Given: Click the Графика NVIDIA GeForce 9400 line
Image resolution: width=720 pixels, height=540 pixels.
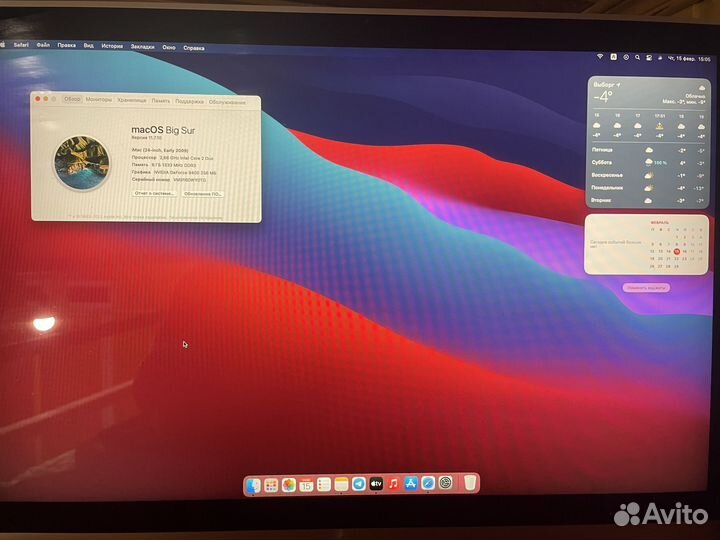Looking at the screenshot, I should click(174, 173).
